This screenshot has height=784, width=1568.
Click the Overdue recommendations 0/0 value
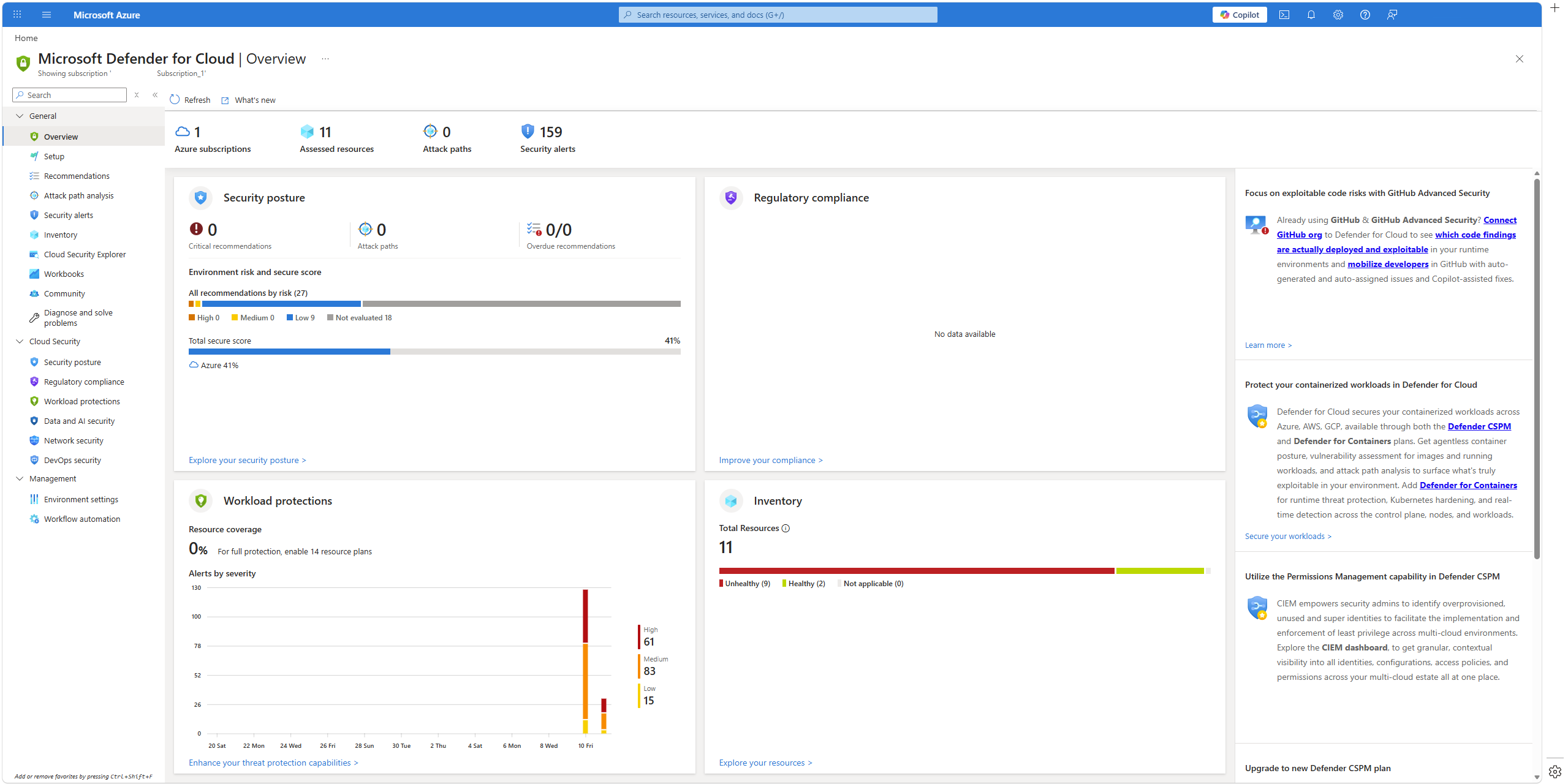[558, 230]
